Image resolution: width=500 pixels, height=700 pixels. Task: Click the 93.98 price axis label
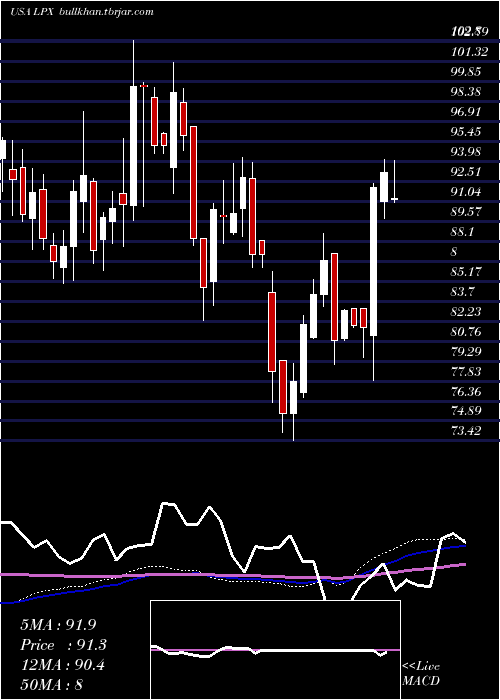468,152
